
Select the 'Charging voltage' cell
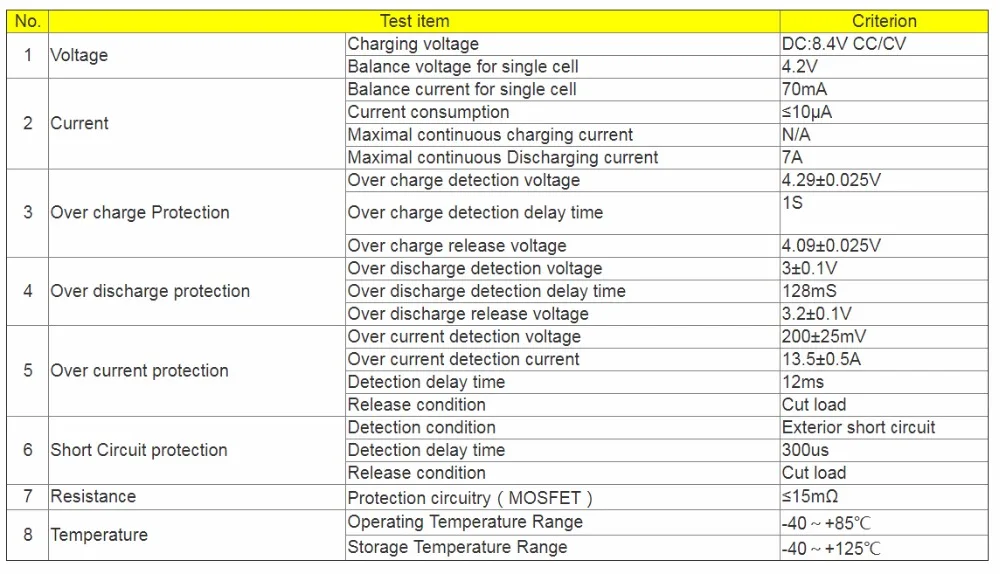click(562, 44)
